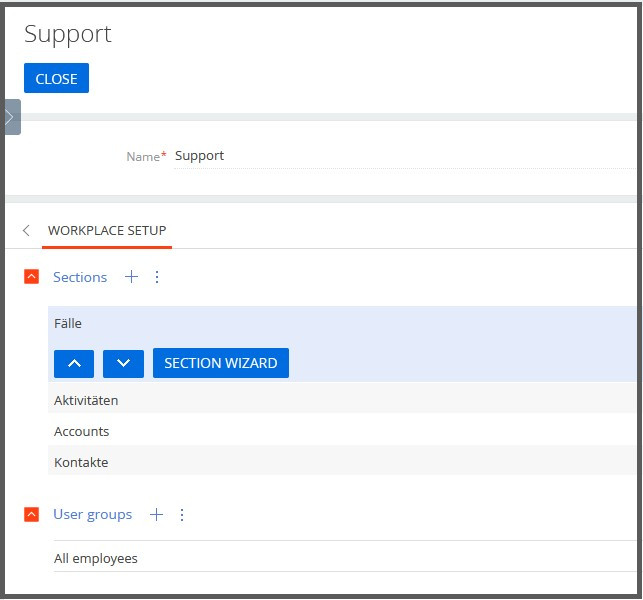The image size is (643, 600).
Task: Click the Name input field
Action: tap(405, 156)
